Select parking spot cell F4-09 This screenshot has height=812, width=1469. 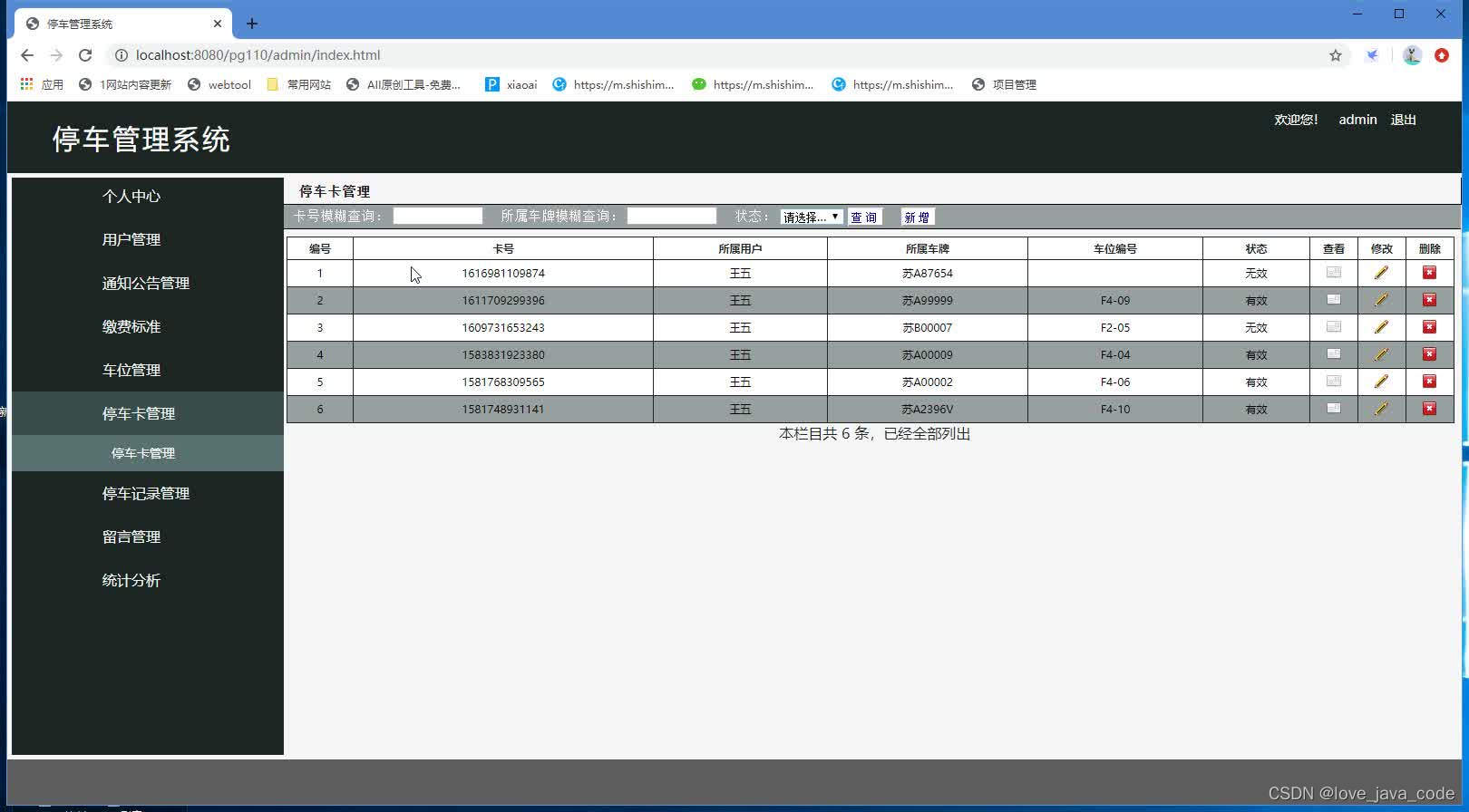pos(1115,300)
